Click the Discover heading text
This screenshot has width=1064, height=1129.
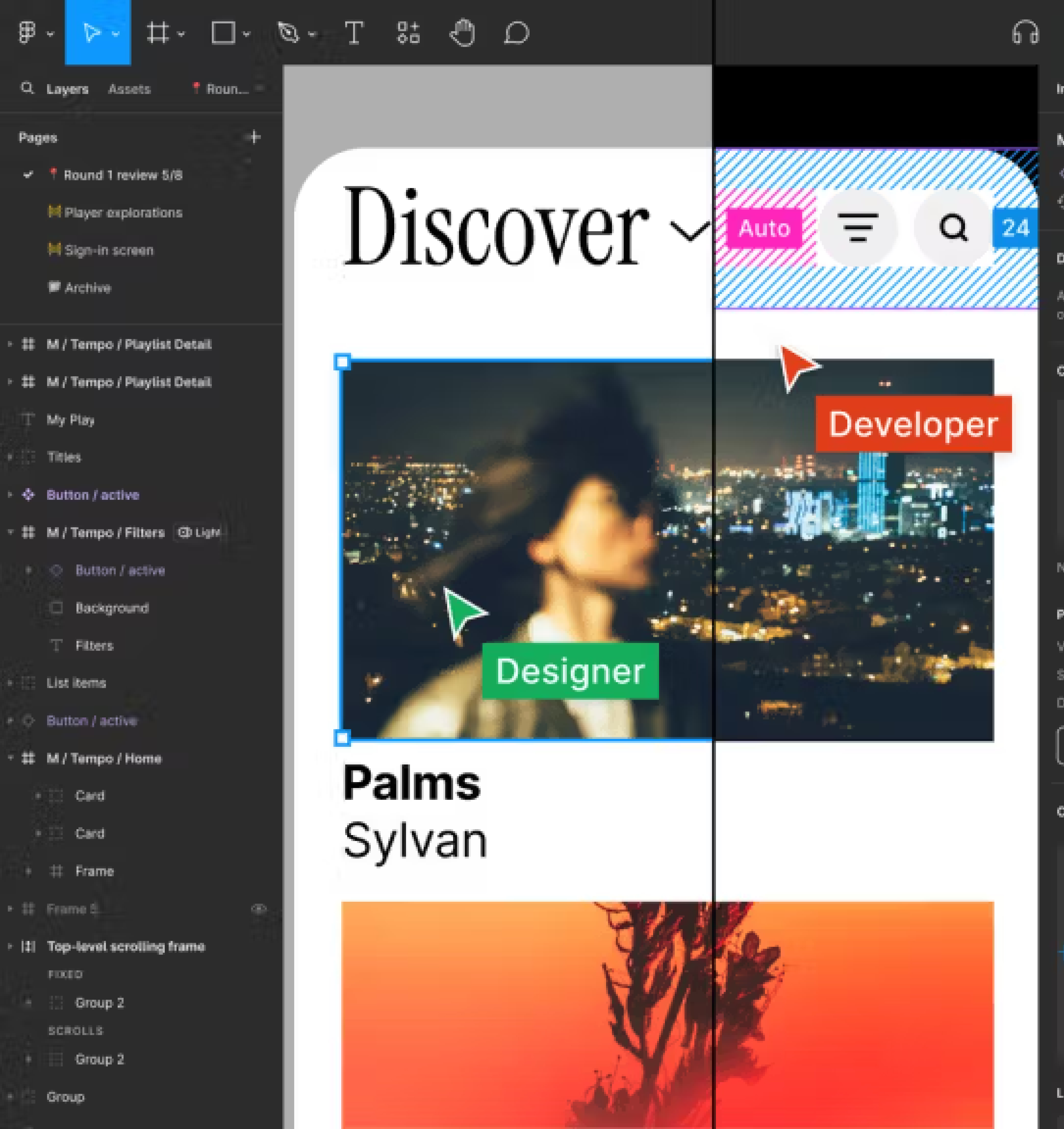pos(495,226)
